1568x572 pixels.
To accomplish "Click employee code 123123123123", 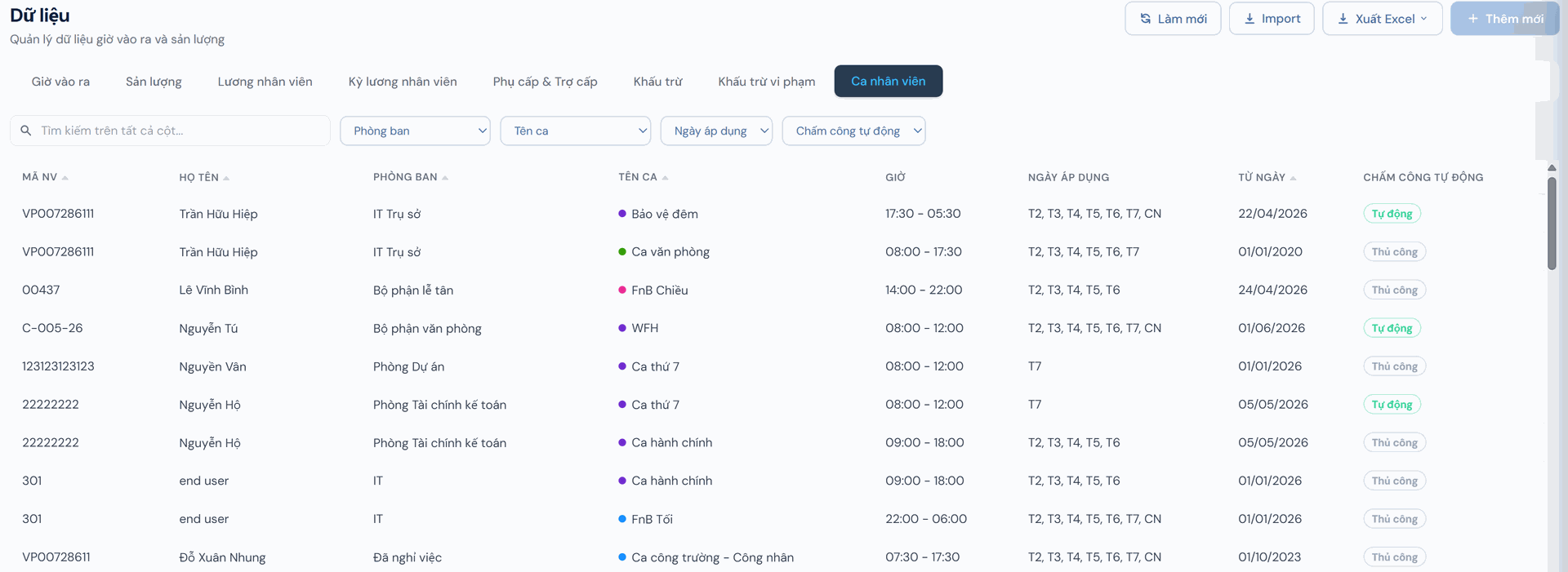I will click(58, 366).
